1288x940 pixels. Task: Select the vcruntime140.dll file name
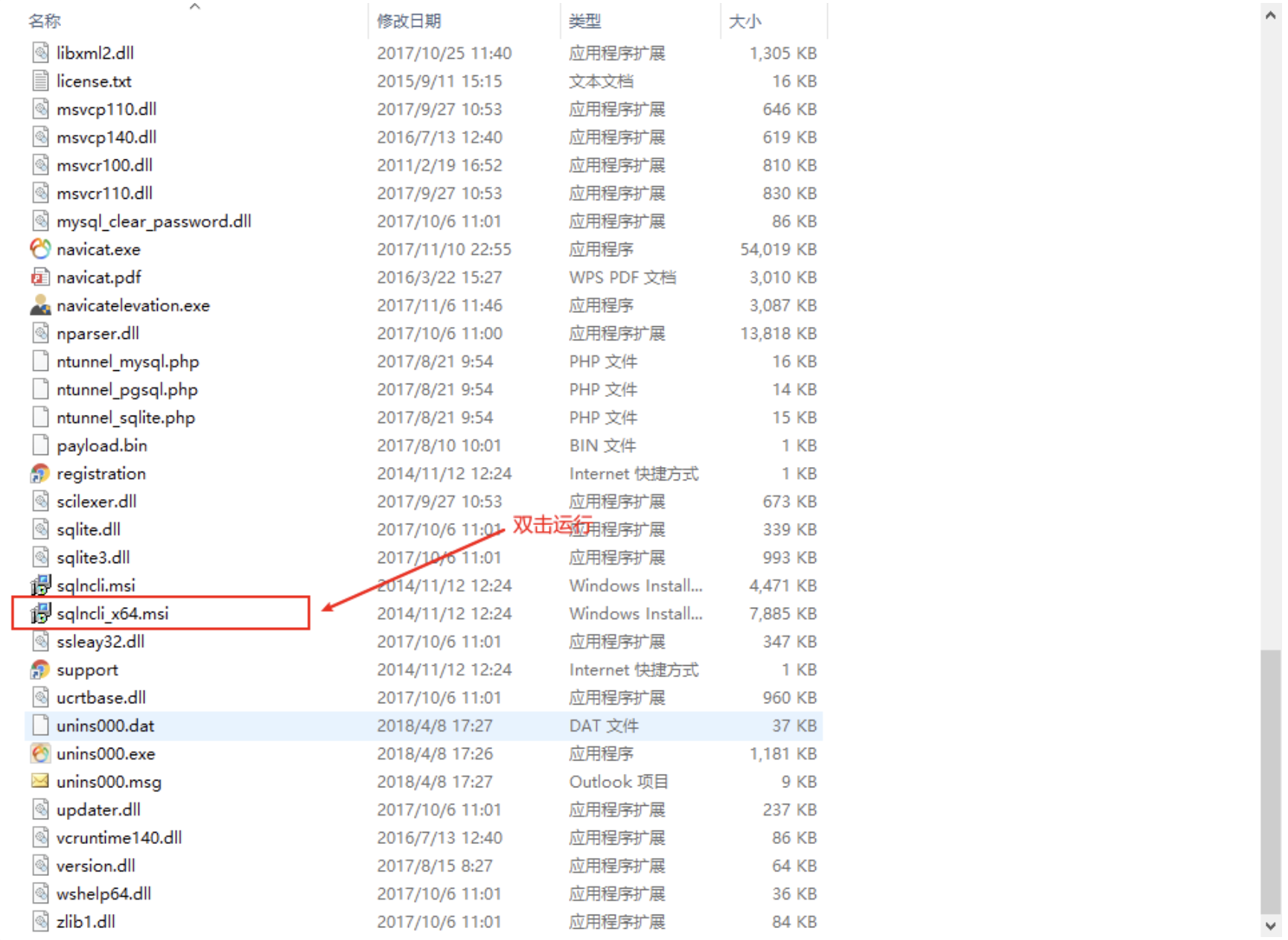[x=119, y=838]
